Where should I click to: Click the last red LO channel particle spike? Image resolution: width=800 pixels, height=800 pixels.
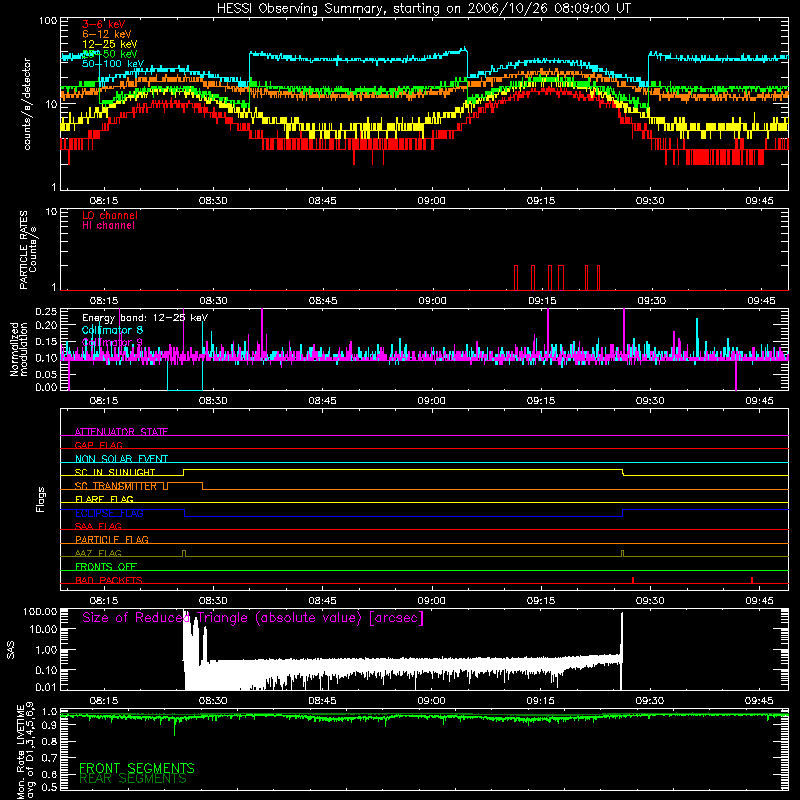pos(598,278)
